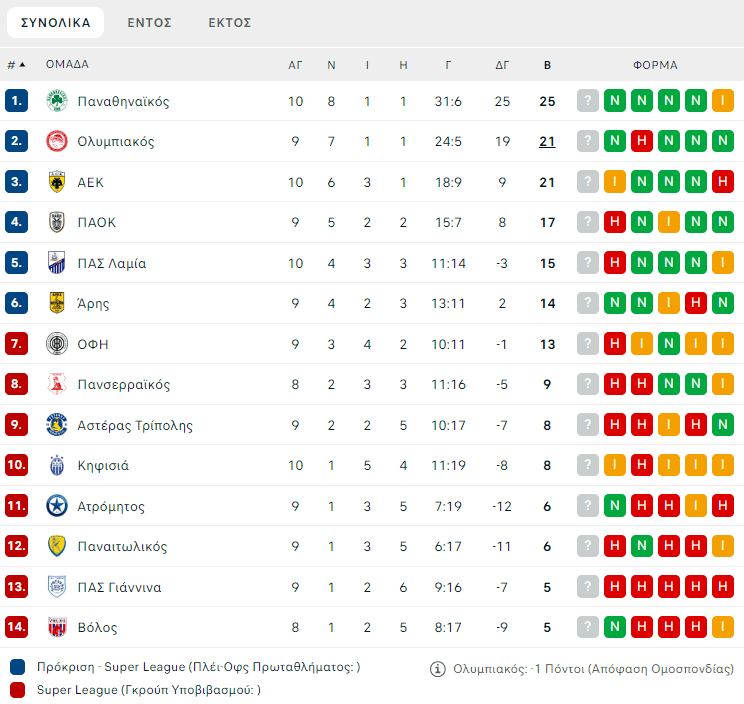
Task: Open the ΠΑΣ Λαμία team link
Action: coord(111,263)
